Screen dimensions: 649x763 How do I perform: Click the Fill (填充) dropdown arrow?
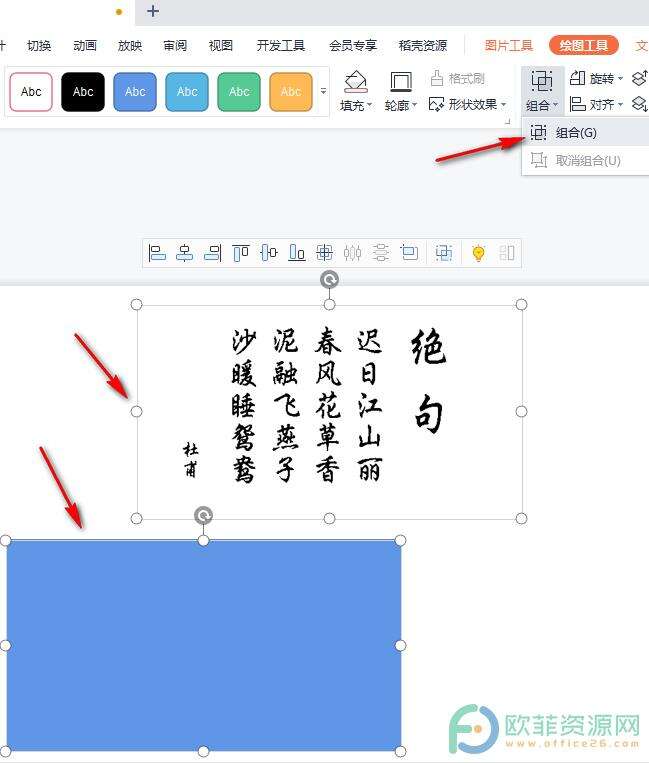[370, 105]
